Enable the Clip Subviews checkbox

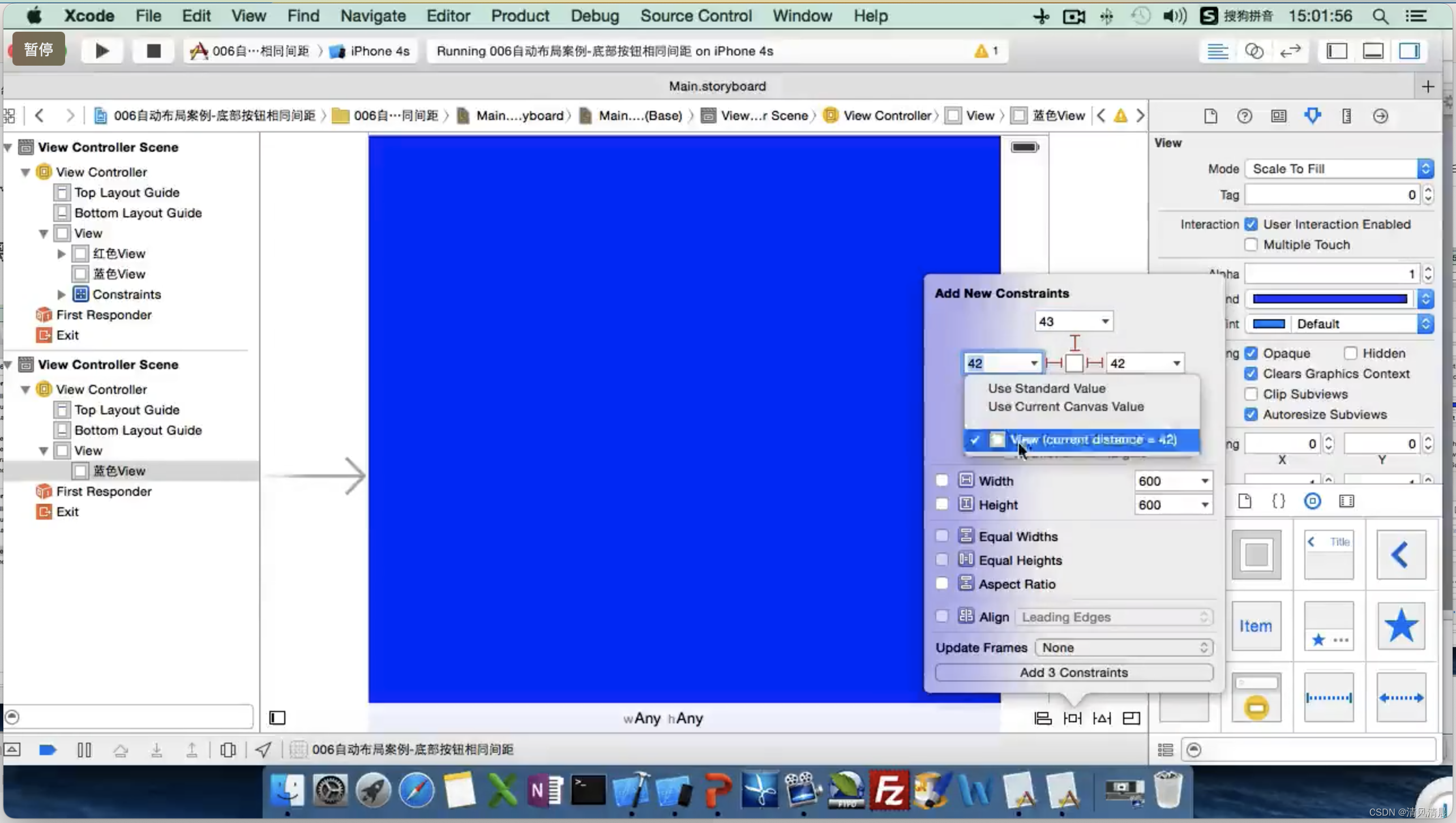(x=1252, y=393)
